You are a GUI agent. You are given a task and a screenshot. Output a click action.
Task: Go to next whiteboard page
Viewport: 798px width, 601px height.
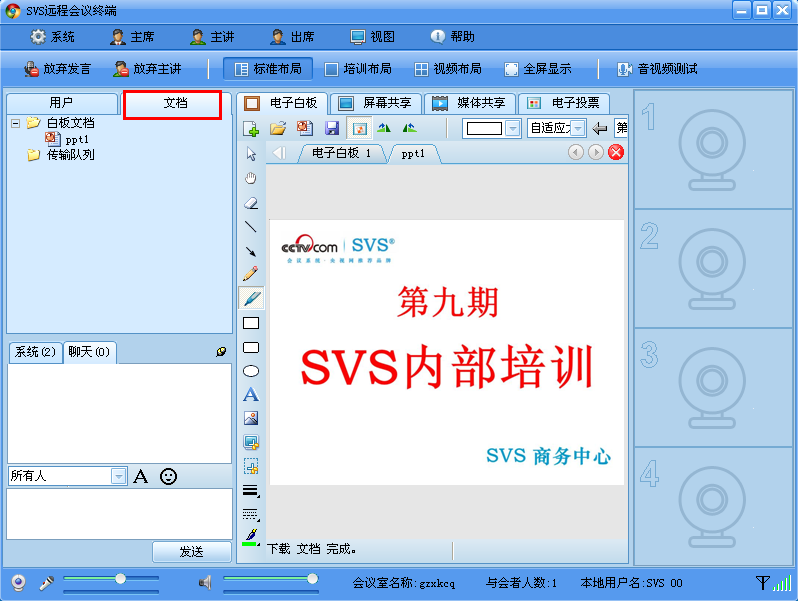coord(595,152)
